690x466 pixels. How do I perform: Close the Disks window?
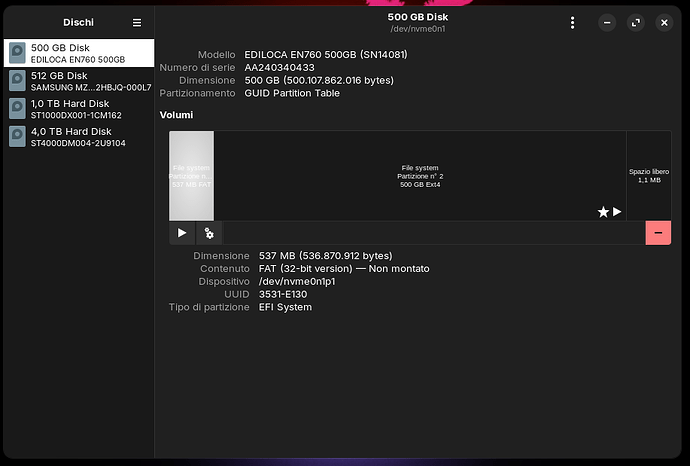pyautogui.click(x=663, y=22)
